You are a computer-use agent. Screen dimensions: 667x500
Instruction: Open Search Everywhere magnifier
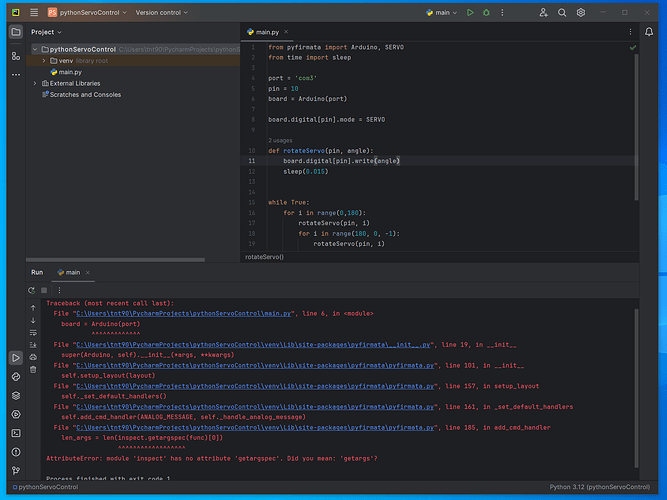[x=562, y=13]
